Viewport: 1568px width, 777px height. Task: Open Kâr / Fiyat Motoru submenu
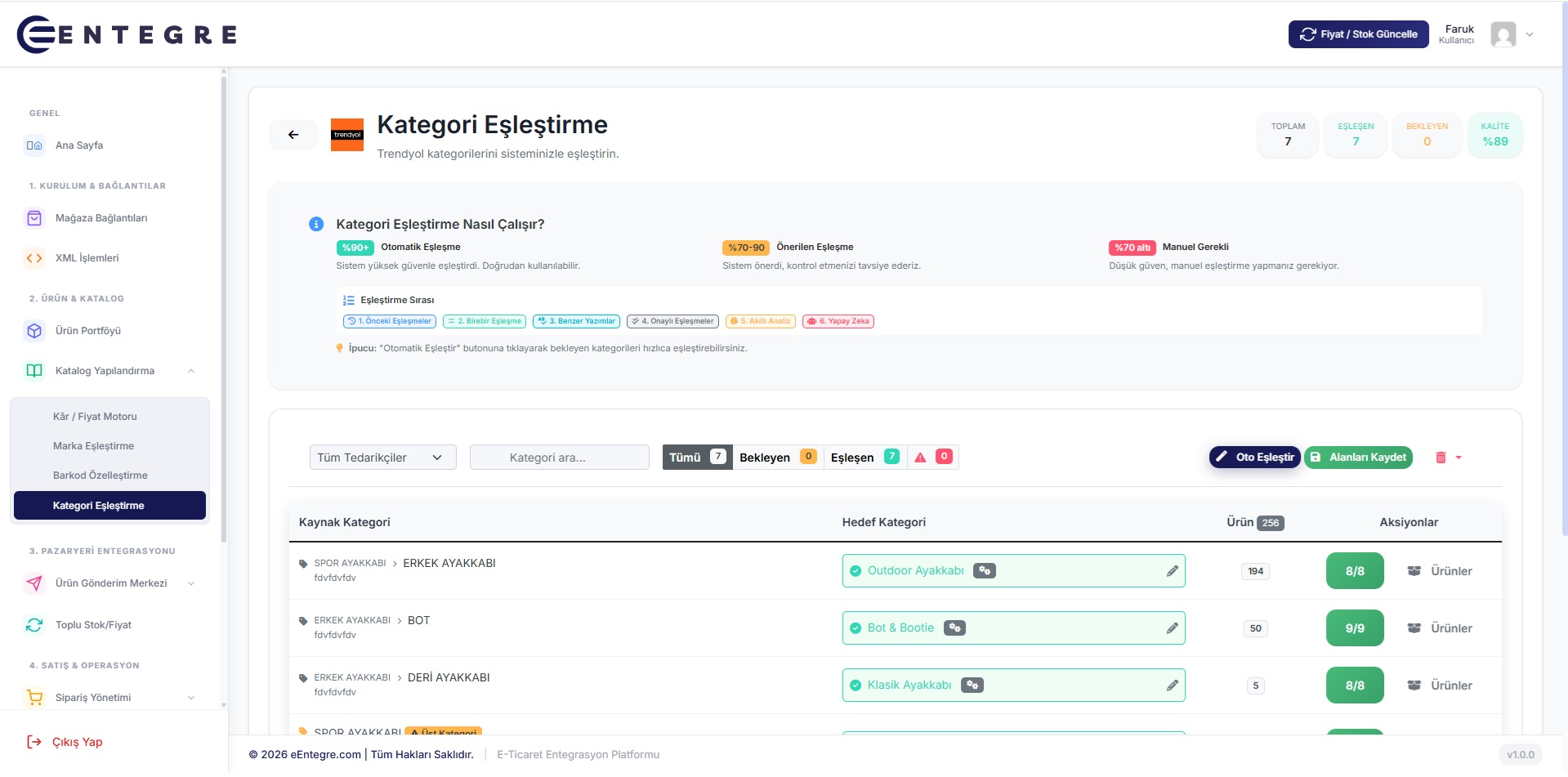click(x=95, y=417)
